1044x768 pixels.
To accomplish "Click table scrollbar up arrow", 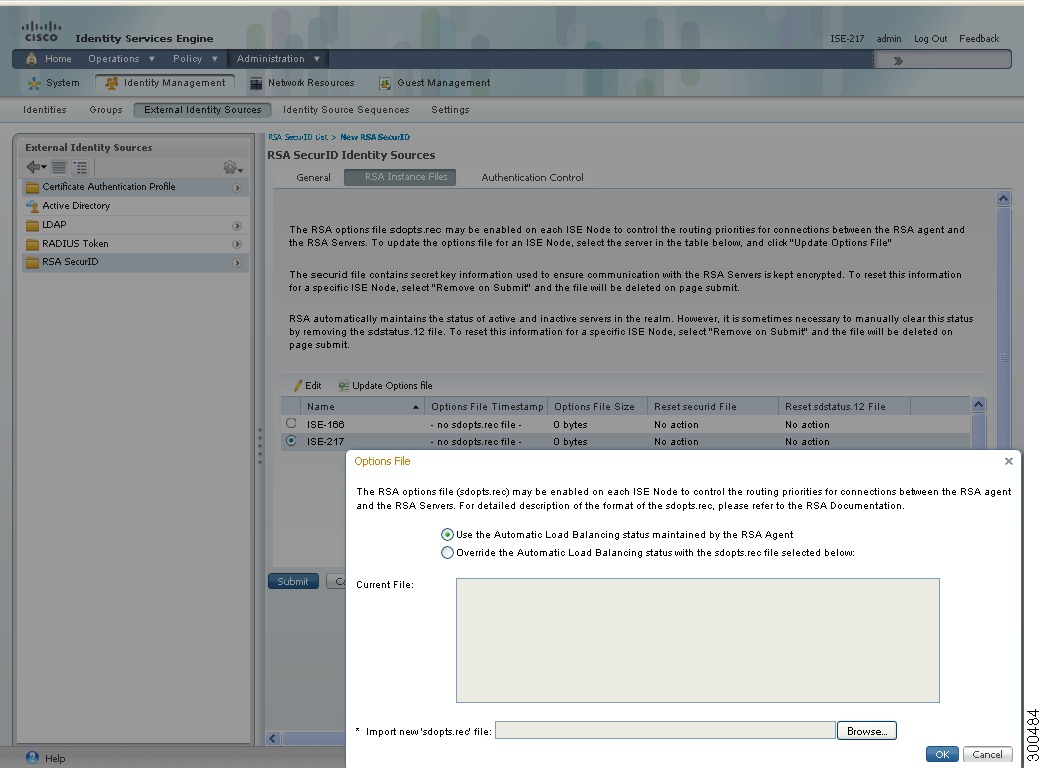I will click(x=978, y=404).
